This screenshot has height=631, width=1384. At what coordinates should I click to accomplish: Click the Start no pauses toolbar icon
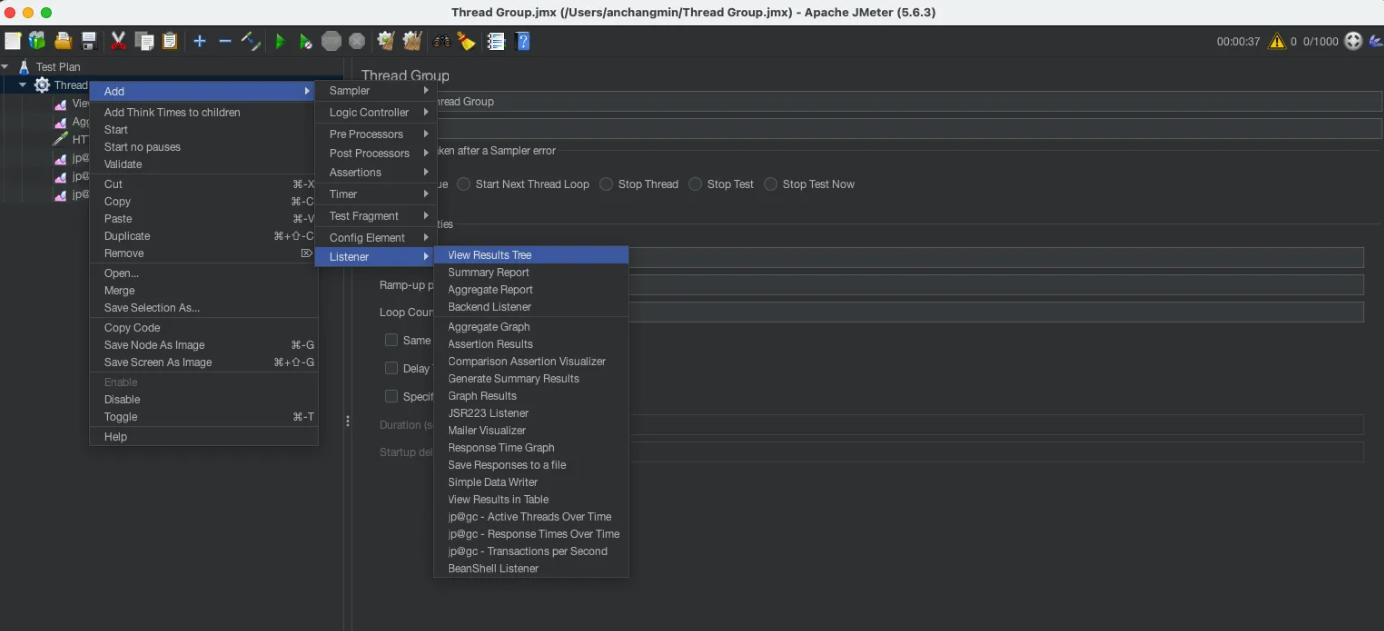[306, 41]
